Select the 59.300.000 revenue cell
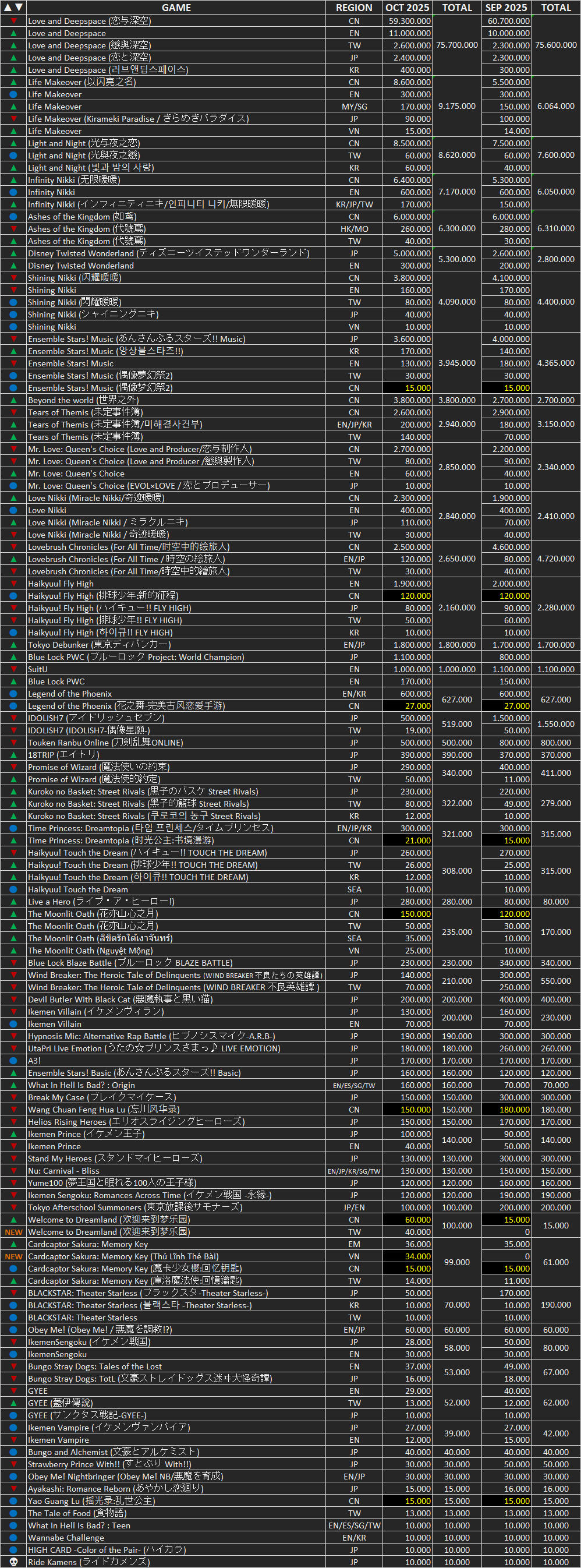 [408, 21]
